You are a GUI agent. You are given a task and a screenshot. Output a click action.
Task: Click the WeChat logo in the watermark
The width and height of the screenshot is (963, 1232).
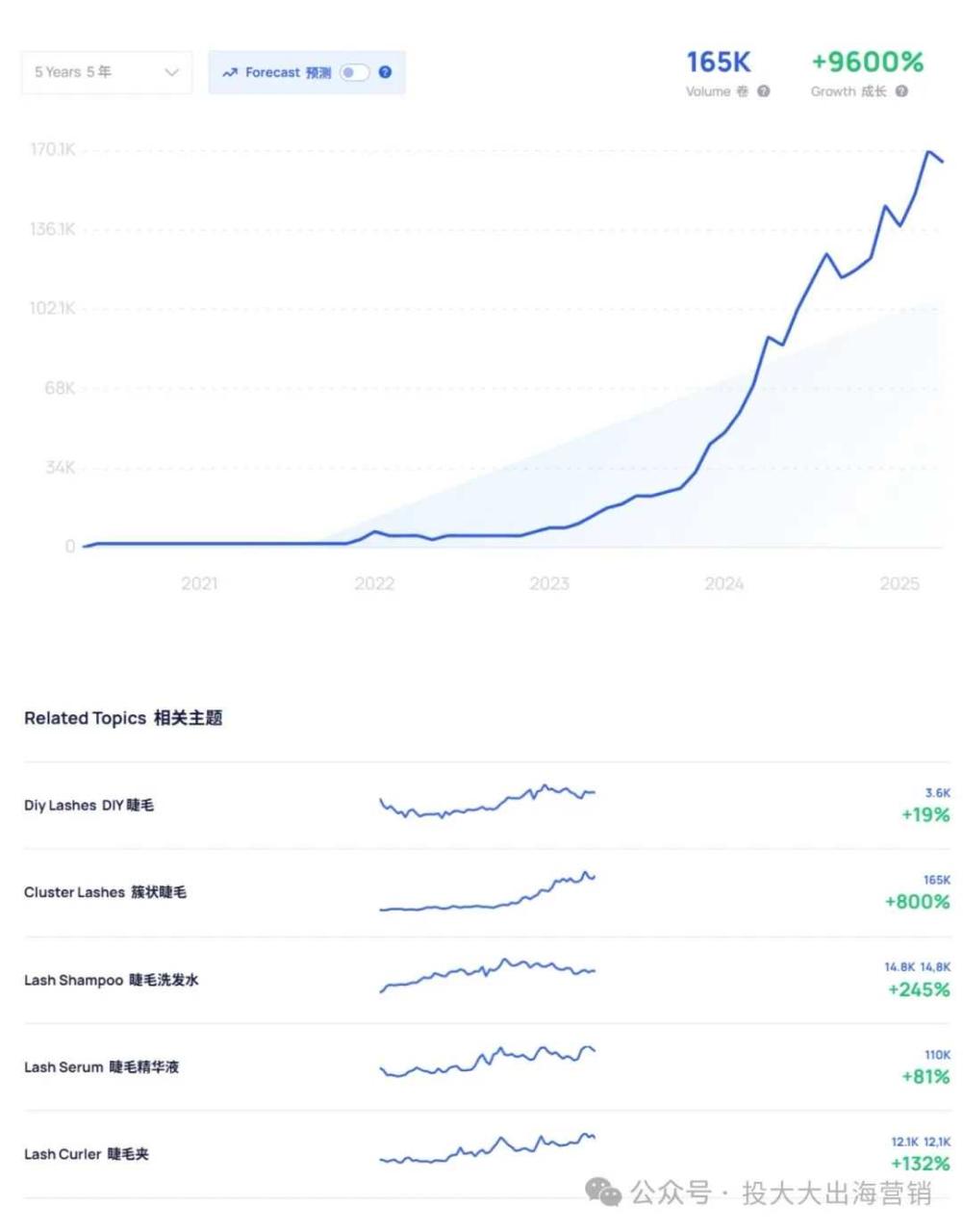[x=603, y=1192]
